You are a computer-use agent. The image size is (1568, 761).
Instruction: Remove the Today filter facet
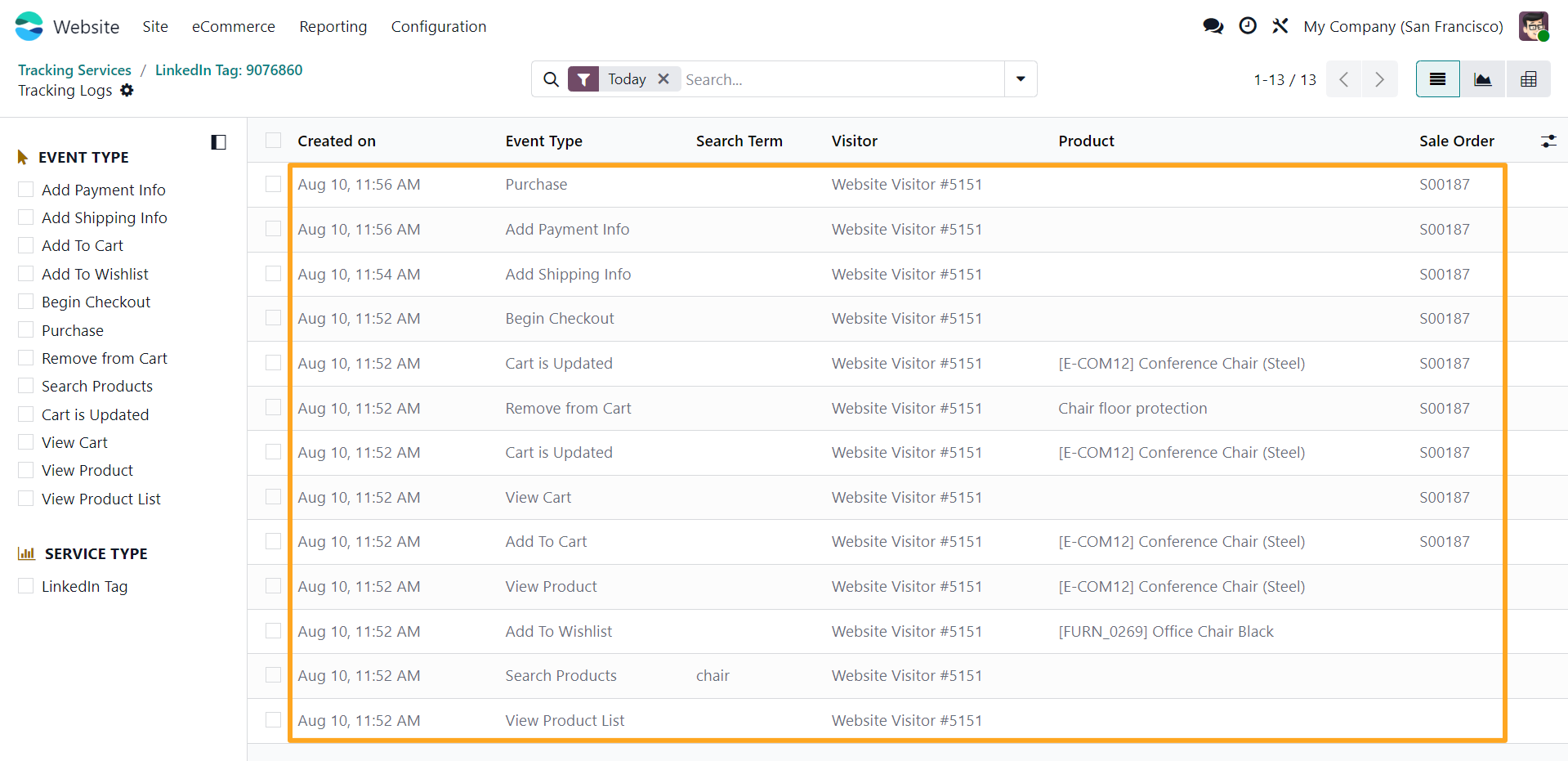(663, 78)
